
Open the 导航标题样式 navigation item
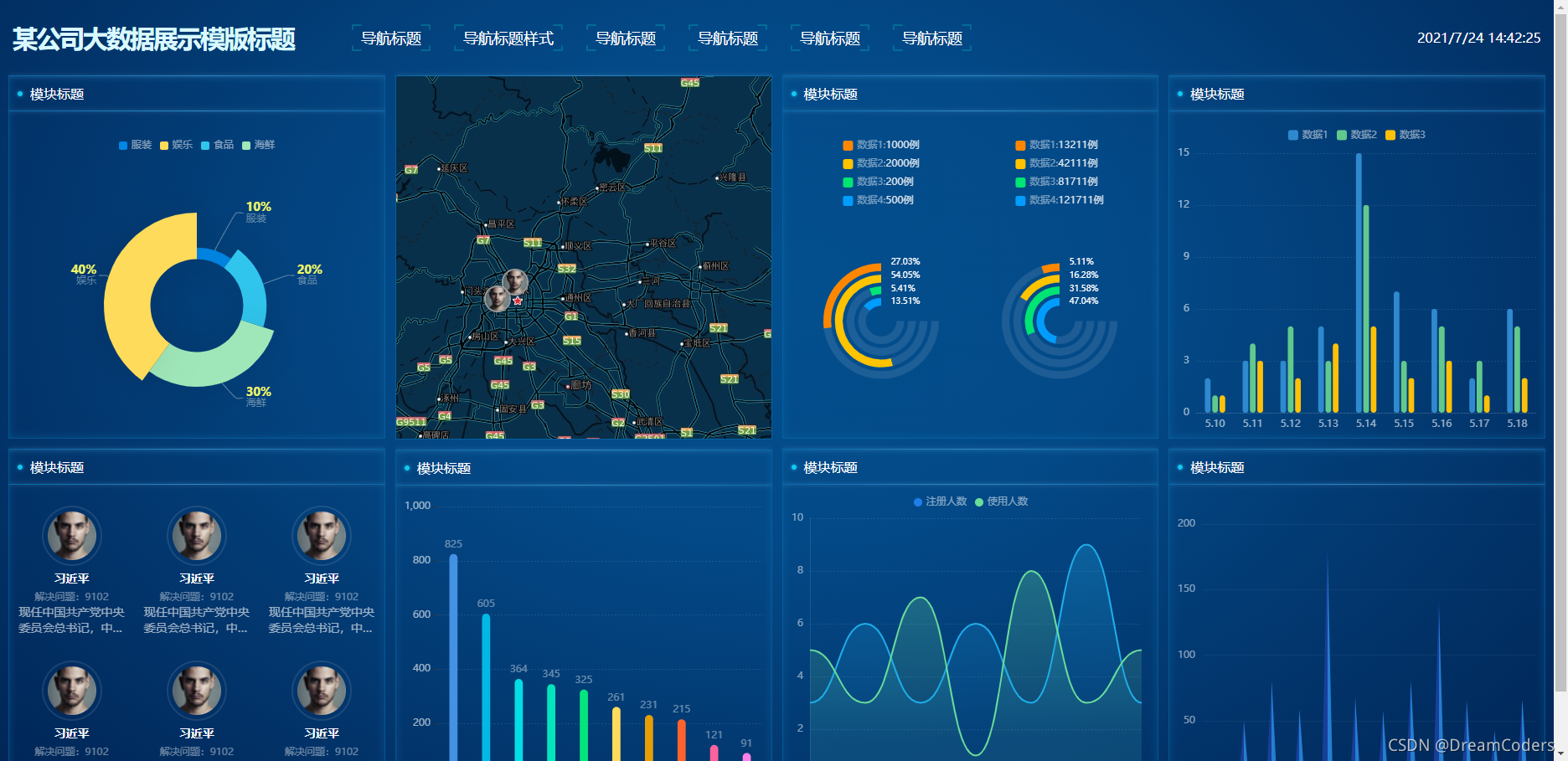508,39
